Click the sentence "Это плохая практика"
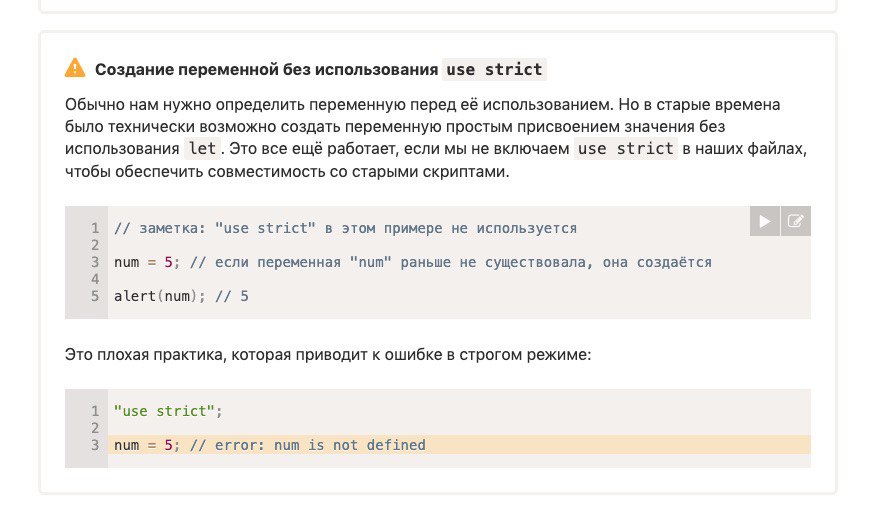Viewport: 894px width, 516px height. pos(328,355)
